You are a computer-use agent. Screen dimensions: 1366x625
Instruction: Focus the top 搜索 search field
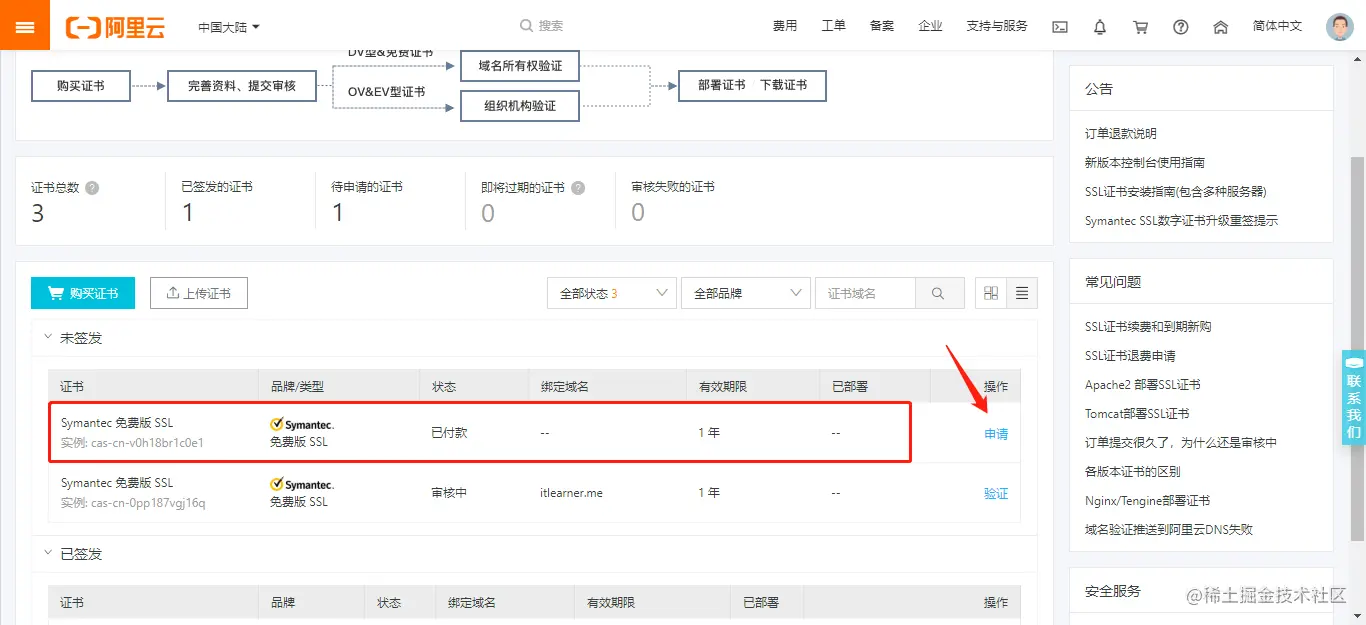551,26
